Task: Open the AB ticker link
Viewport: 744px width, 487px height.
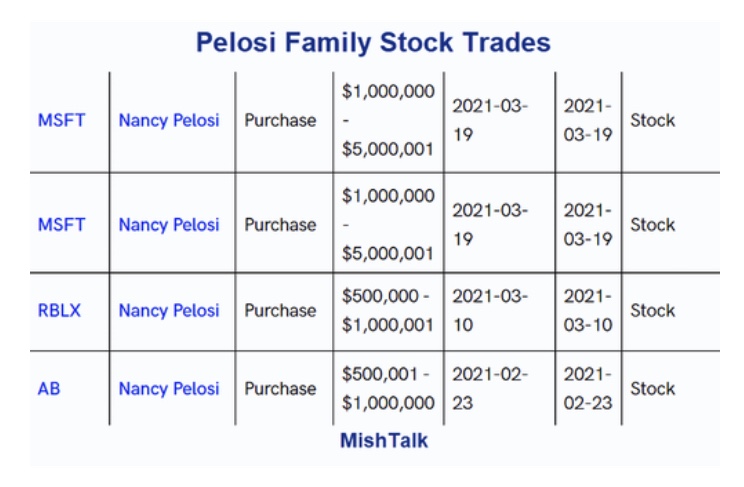Action: 49,389
